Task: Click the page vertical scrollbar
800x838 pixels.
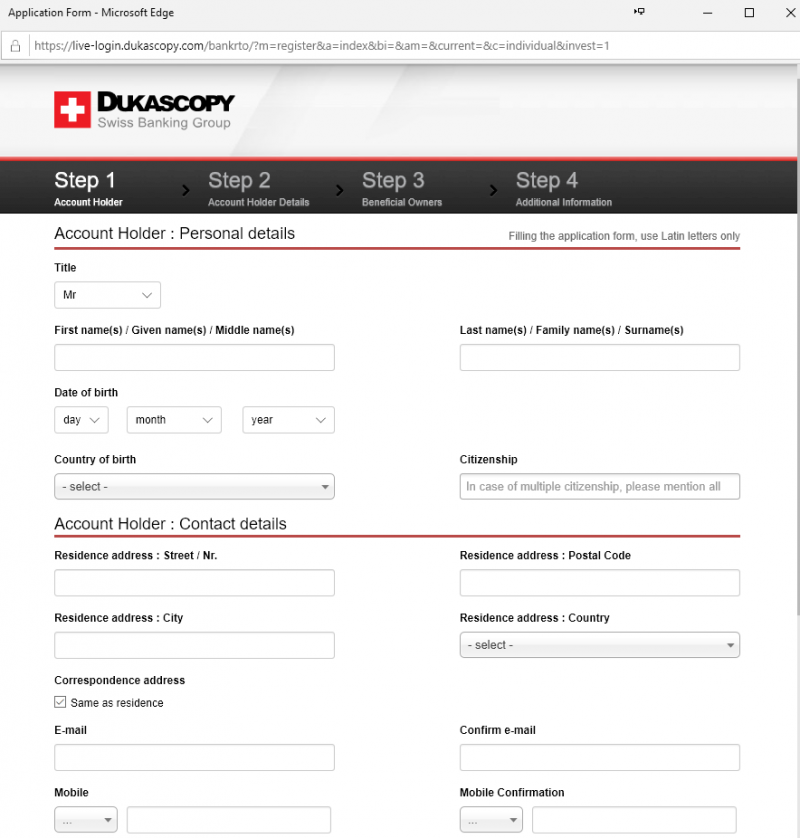Action: pos(797,347)
